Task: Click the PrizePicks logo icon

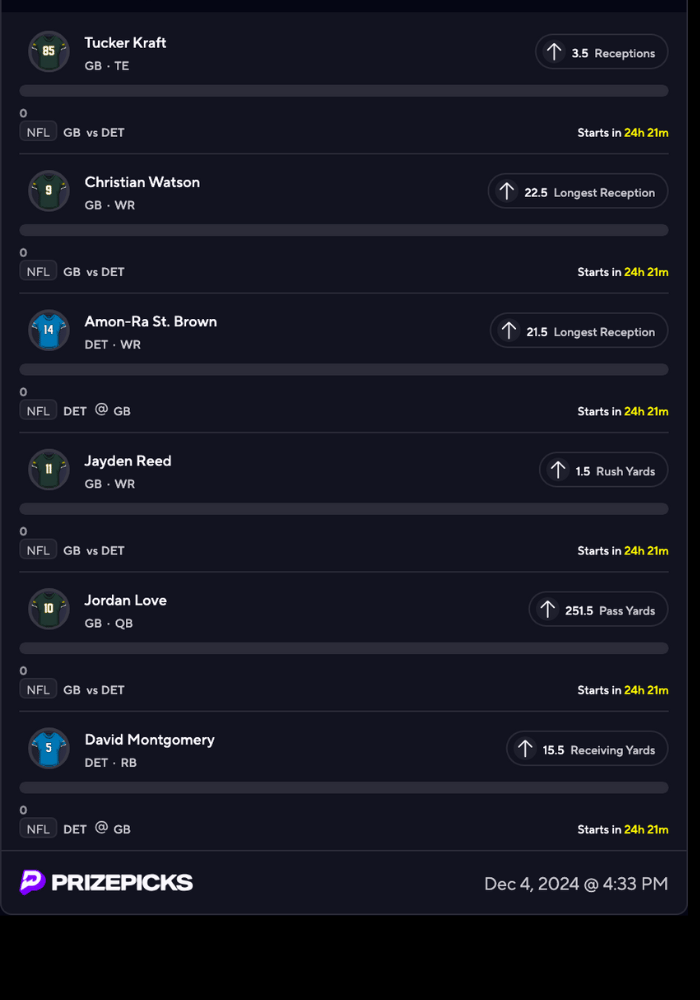Action: click(x=33, y=882)
